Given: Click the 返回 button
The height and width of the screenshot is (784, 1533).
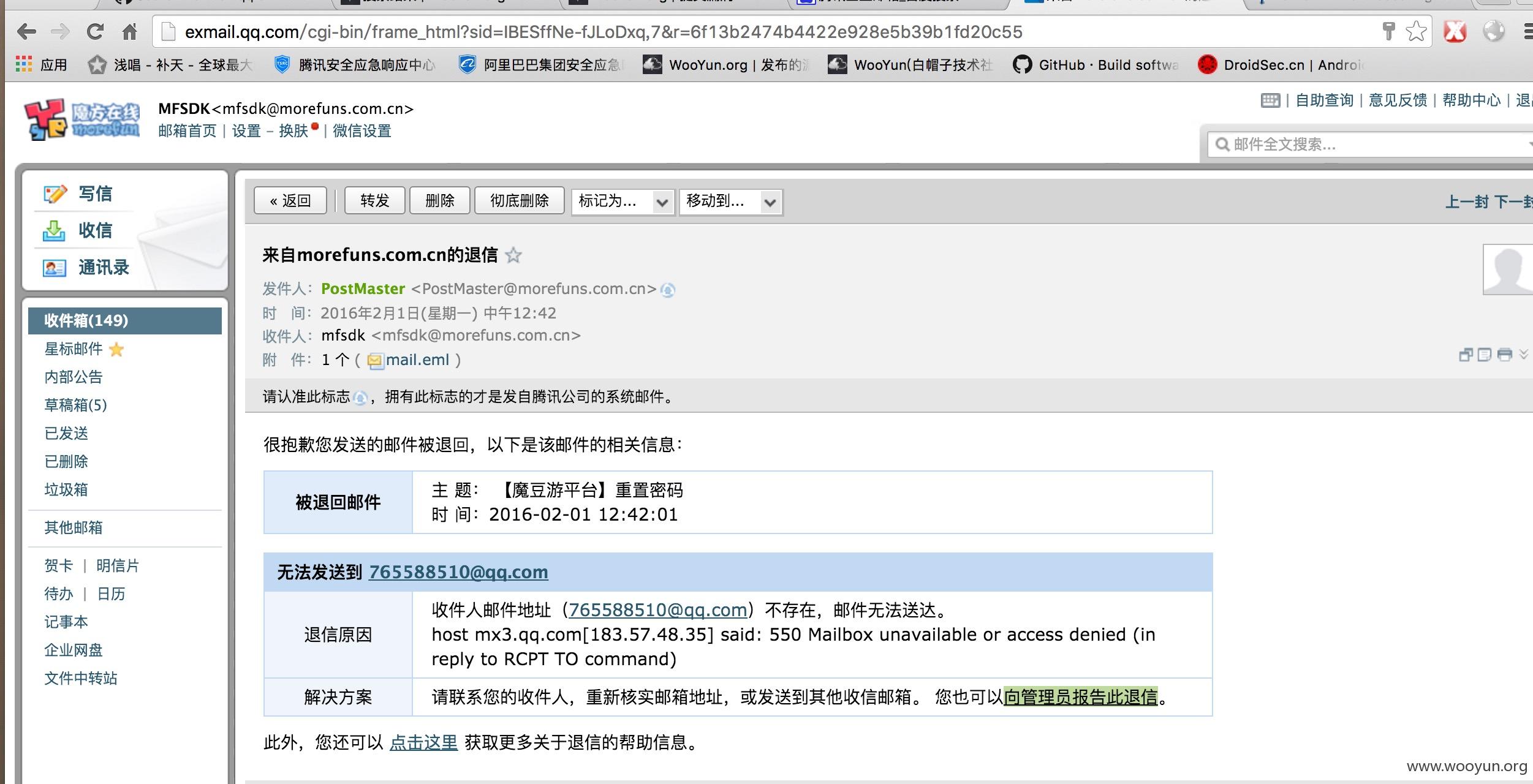Looking at the screenshot, I should tap(290, 201).
